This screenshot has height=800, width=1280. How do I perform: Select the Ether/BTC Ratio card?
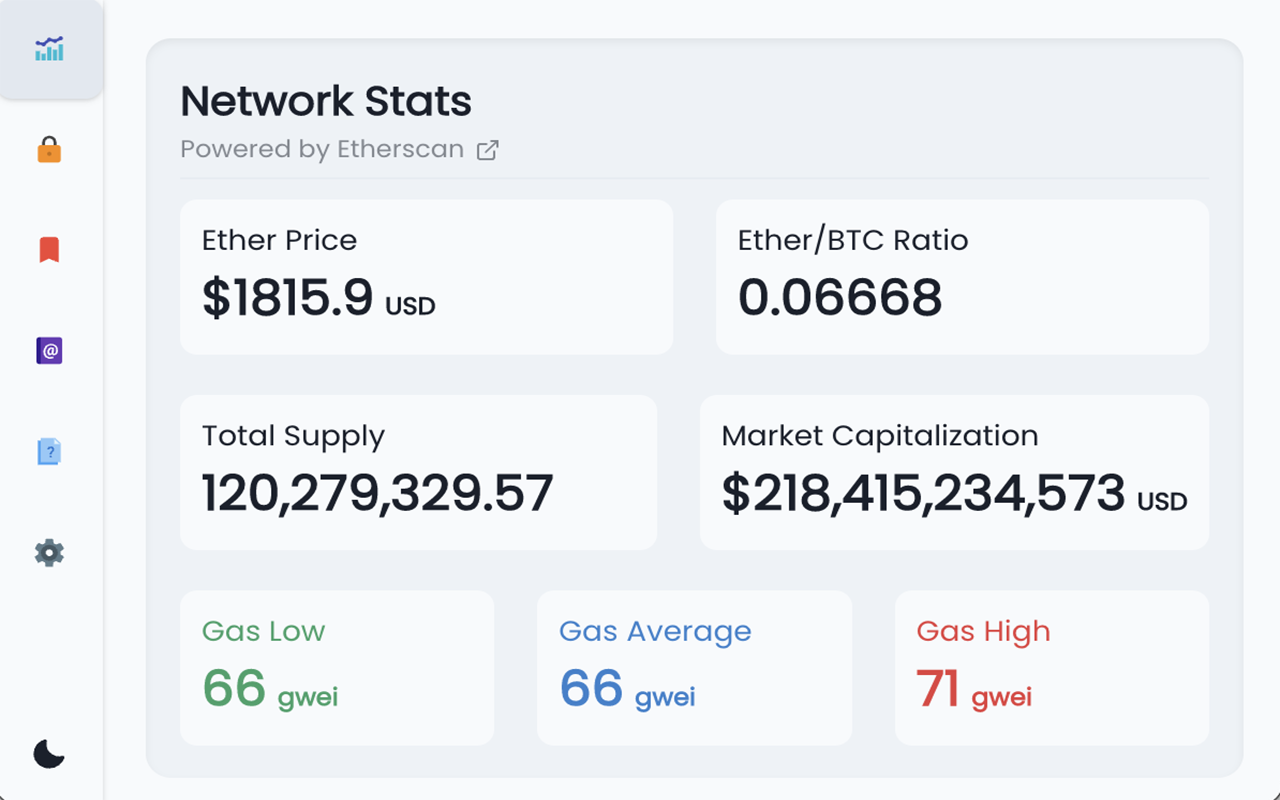coord(962,276)
